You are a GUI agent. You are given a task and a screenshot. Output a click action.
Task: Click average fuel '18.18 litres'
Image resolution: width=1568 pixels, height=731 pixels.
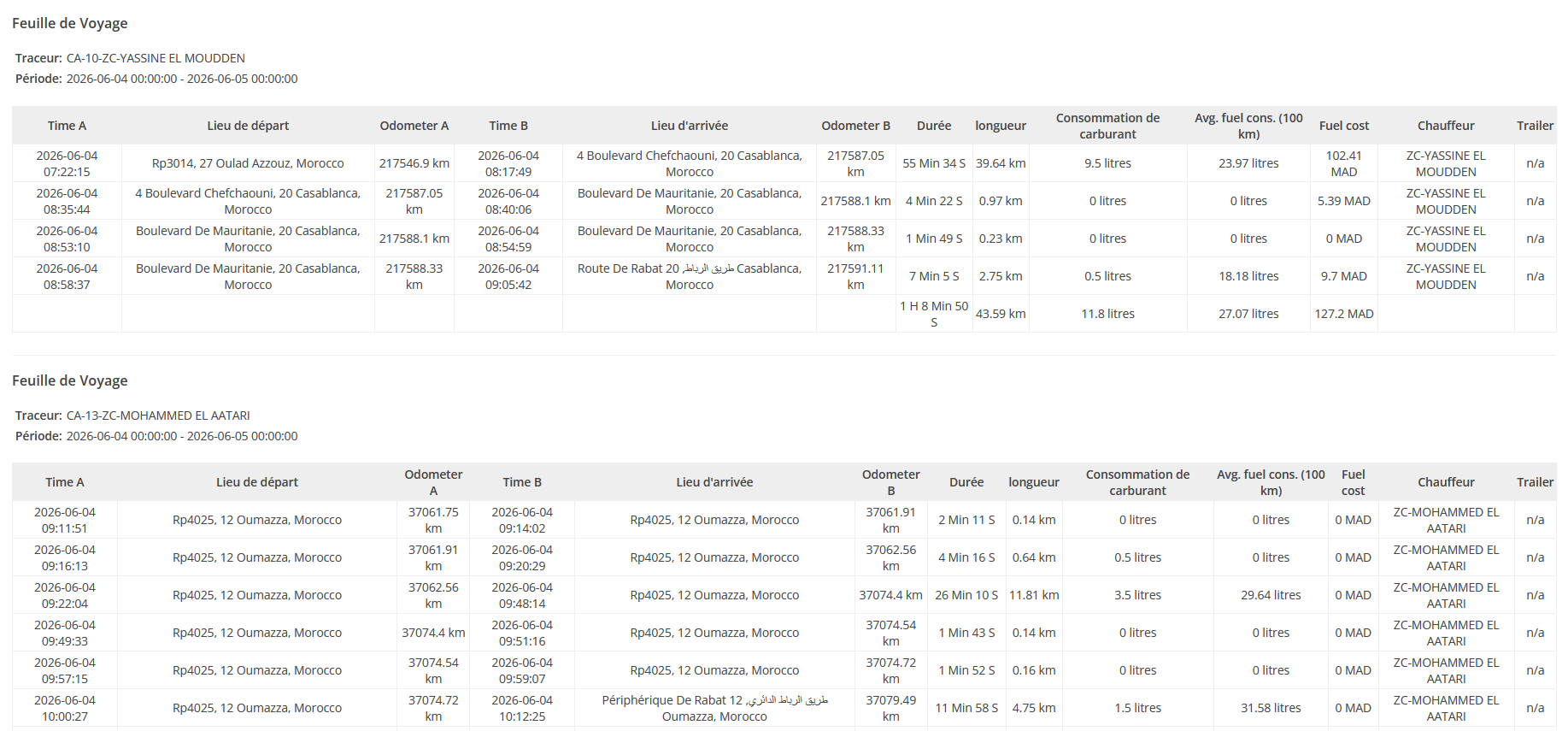tap(1248, 276)
